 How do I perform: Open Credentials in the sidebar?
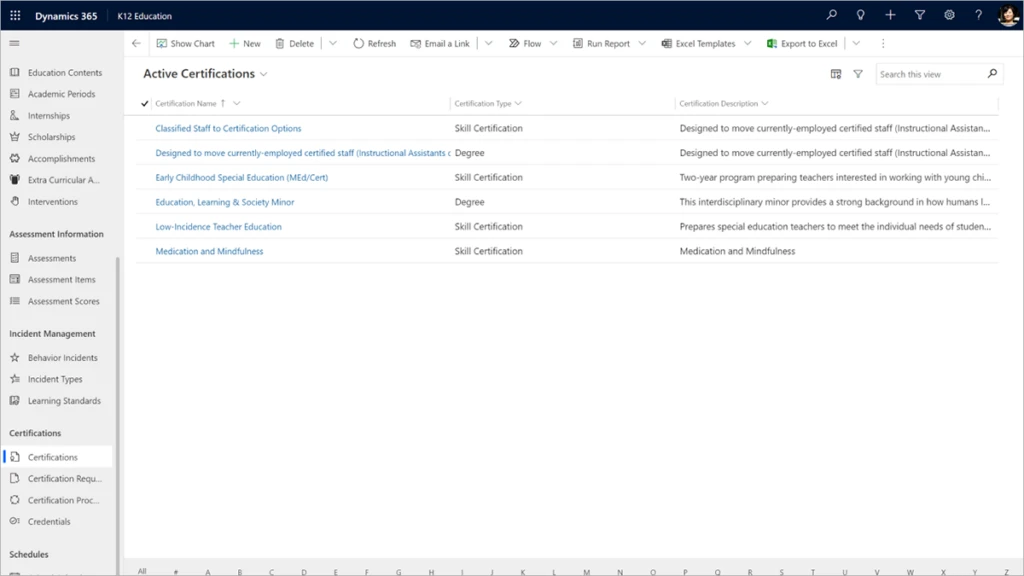(48, 521)
